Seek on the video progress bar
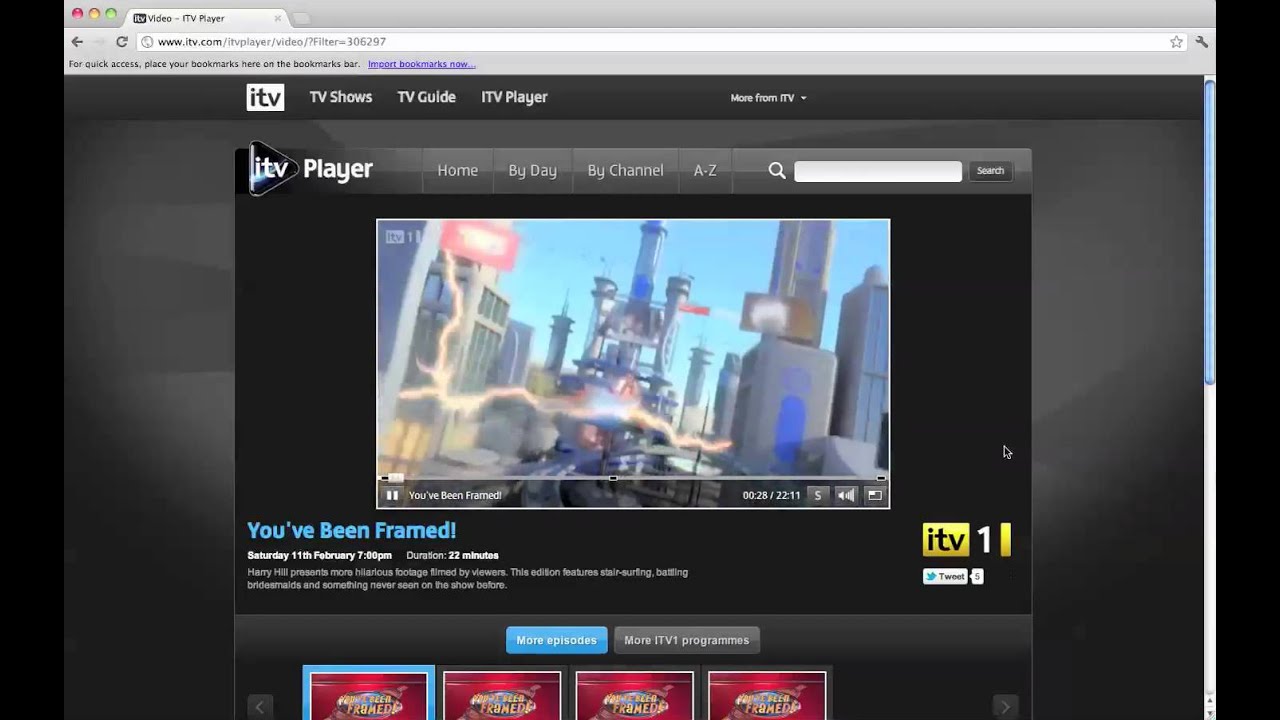 coord(632,478)
